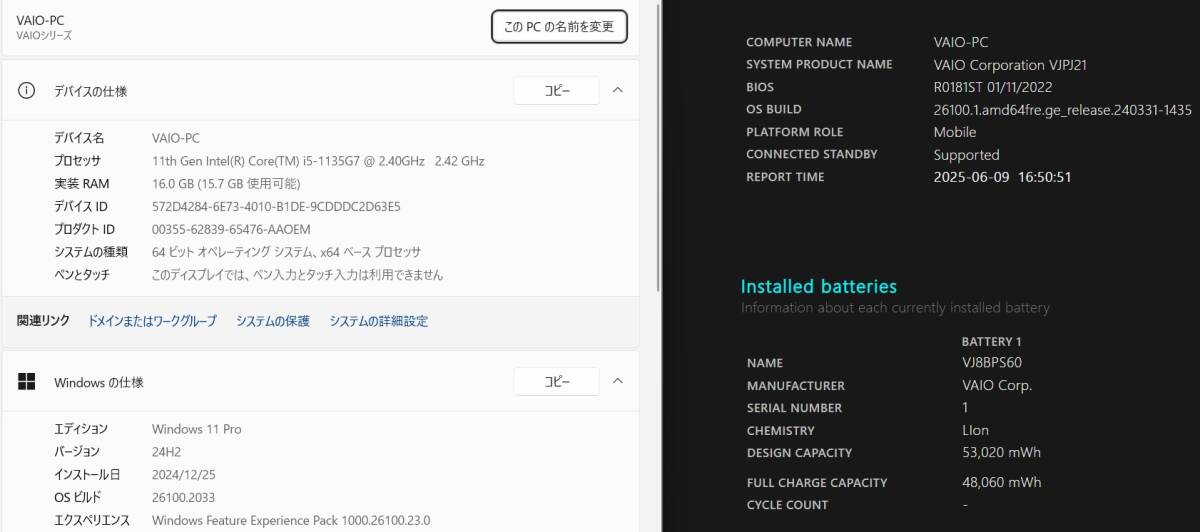Select the processor value i5-1135G7

318,161
